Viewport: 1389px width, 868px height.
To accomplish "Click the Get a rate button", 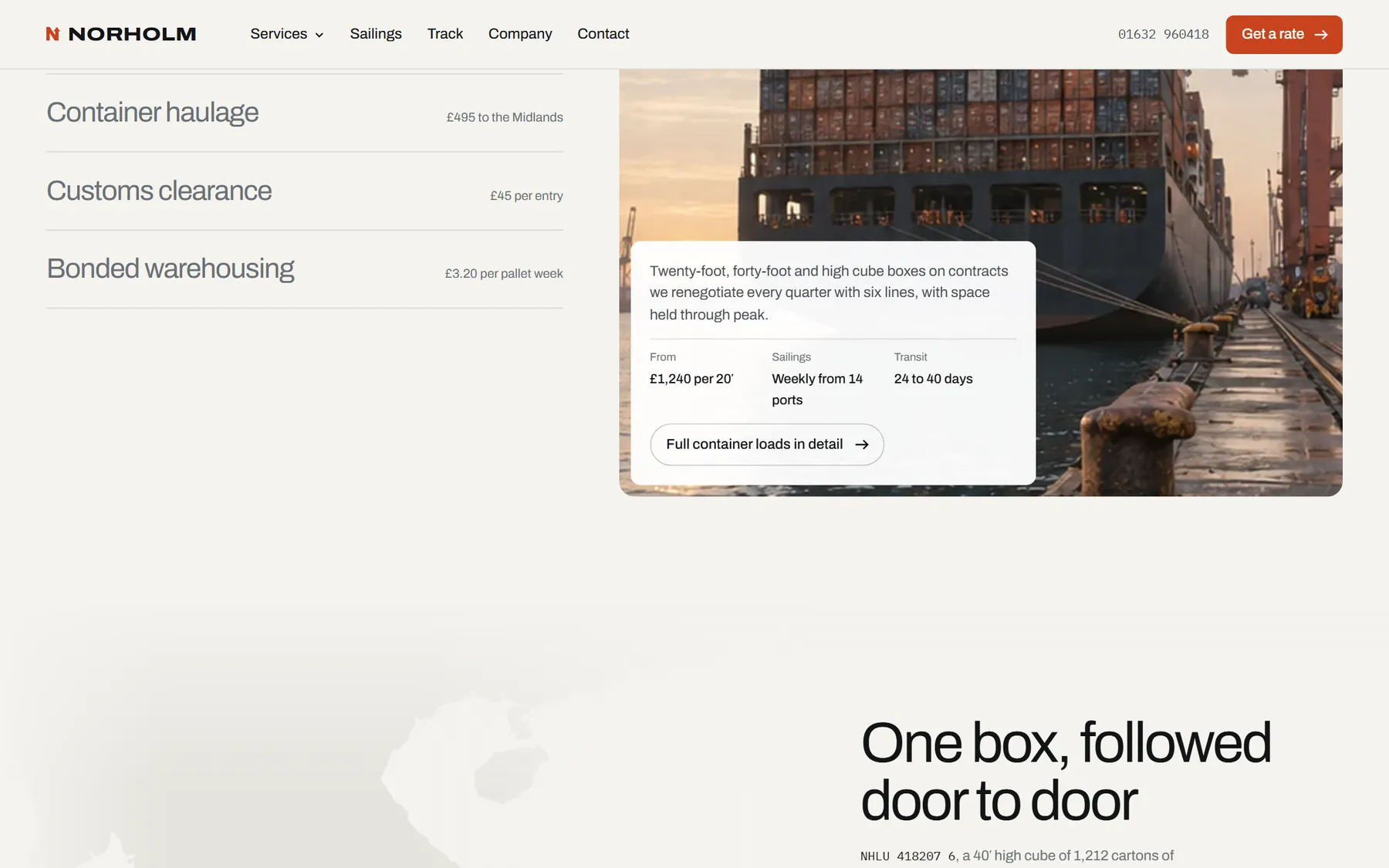I will 1284,35.
